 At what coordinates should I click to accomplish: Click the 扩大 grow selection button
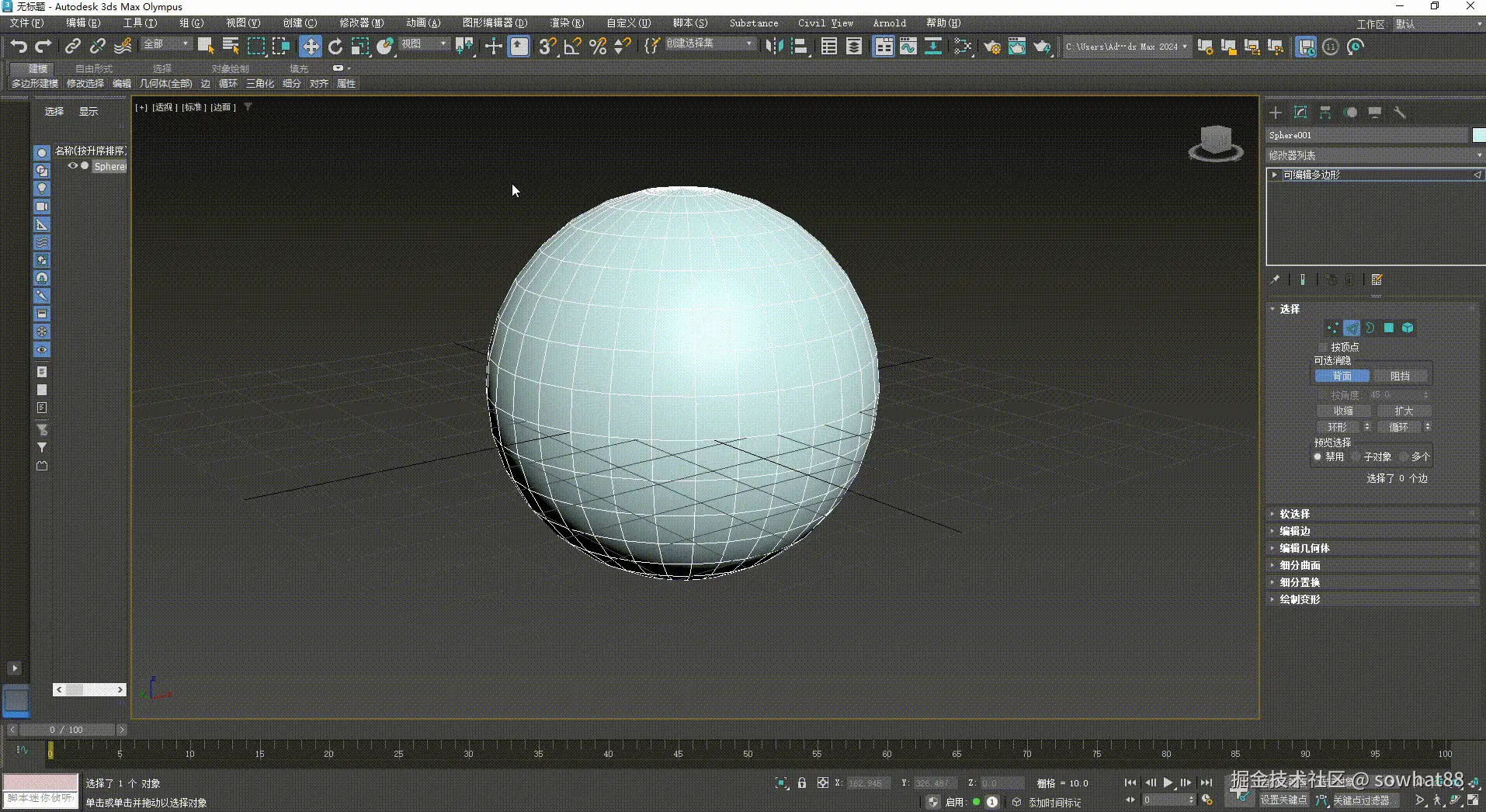click(x=1404, y=411)
